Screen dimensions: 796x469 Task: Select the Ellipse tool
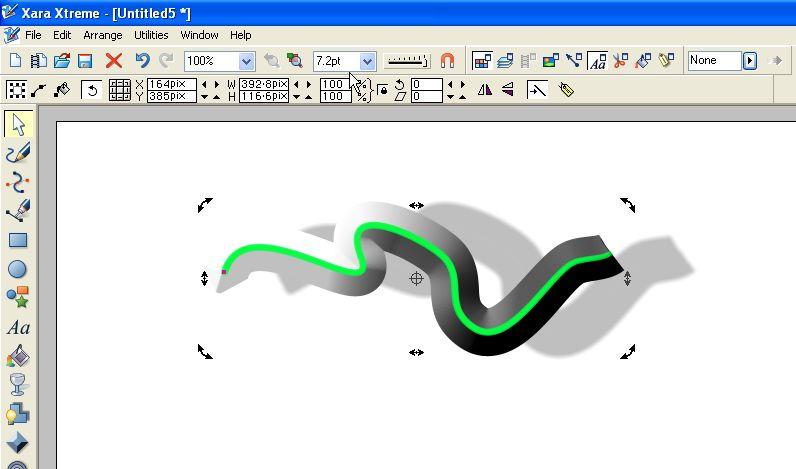point(17,269)
